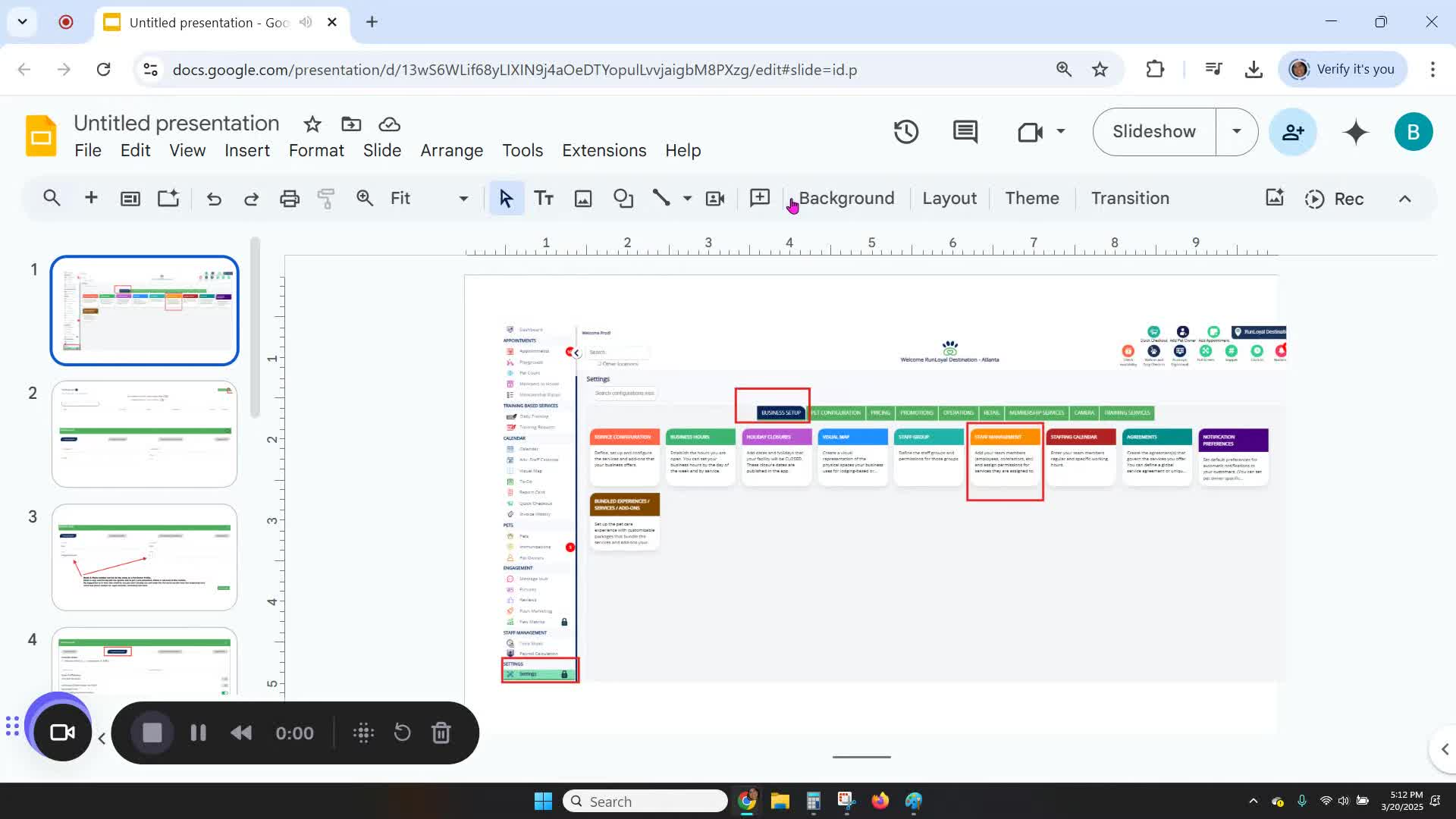The width and height of the screenshot is (1456, 819).
Task: Star the Untitled presentation
Action: (312, 124)
